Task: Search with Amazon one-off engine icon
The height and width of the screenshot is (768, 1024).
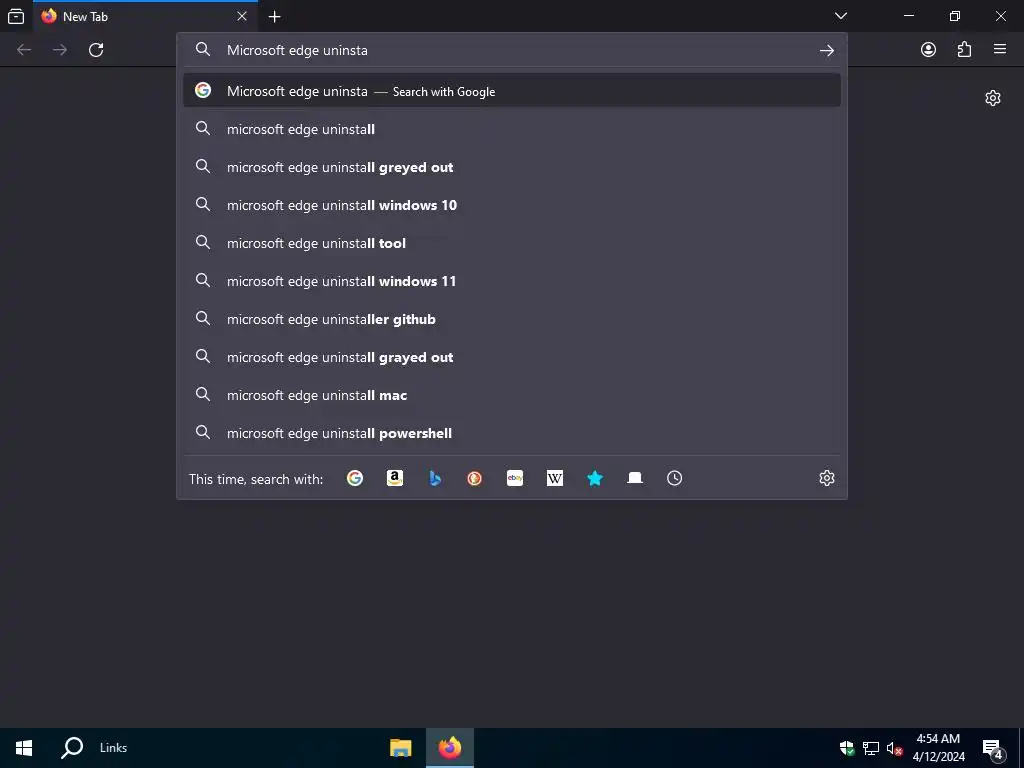Action: [394, 478]
